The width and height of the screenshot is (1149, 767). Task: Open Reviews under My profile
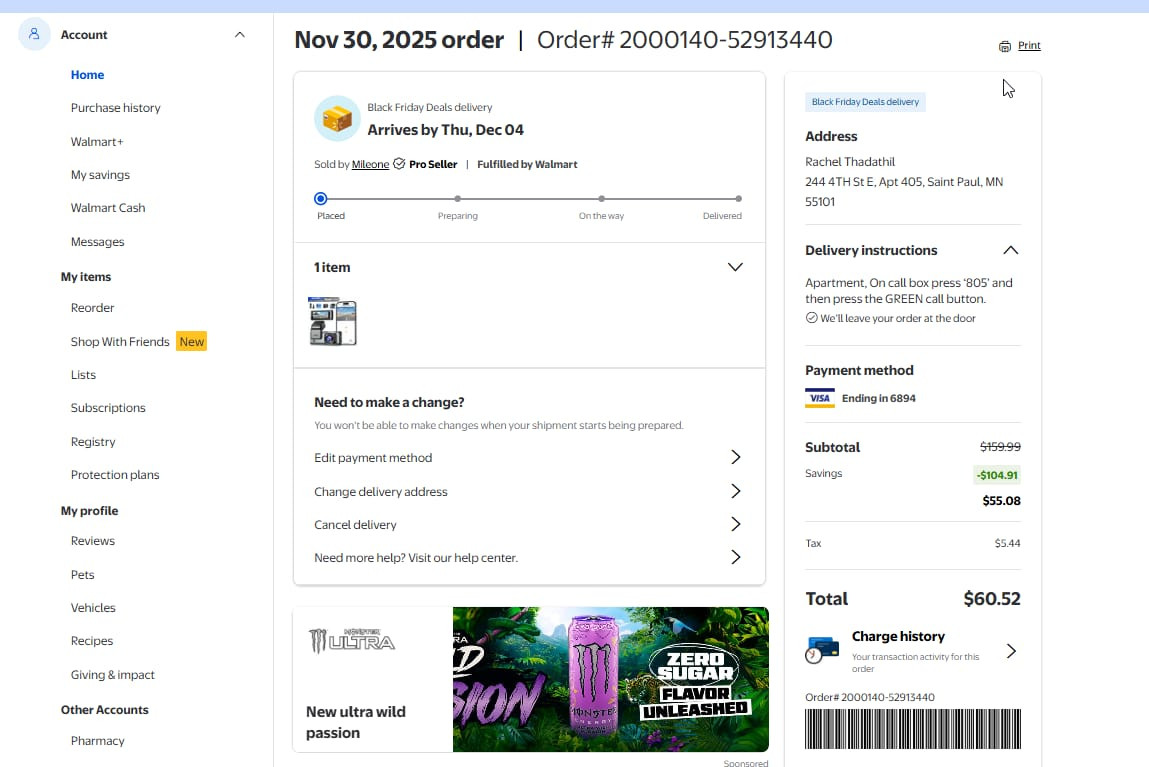point(92,541)
